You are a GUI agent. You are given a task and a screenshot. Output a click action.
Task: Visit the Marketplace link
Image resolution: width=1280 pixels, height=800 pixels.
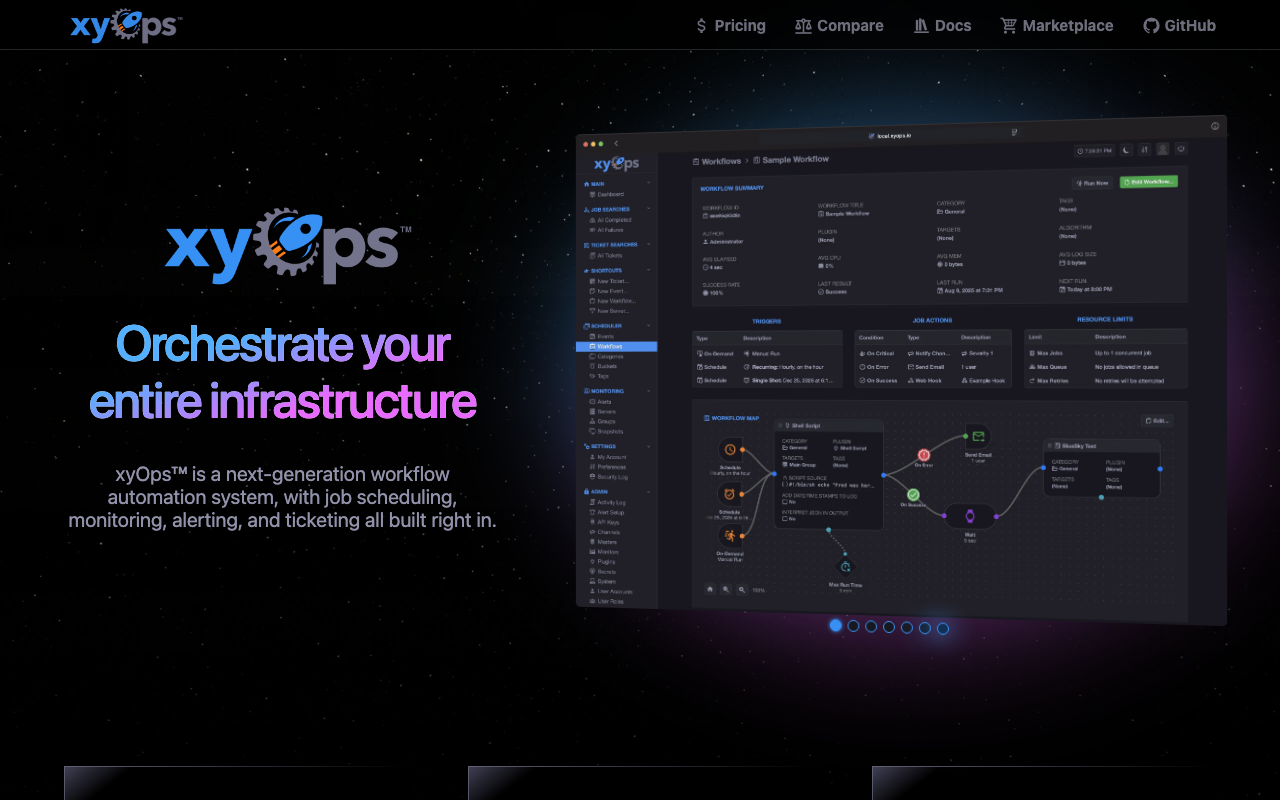click(x=1057, y=26)
